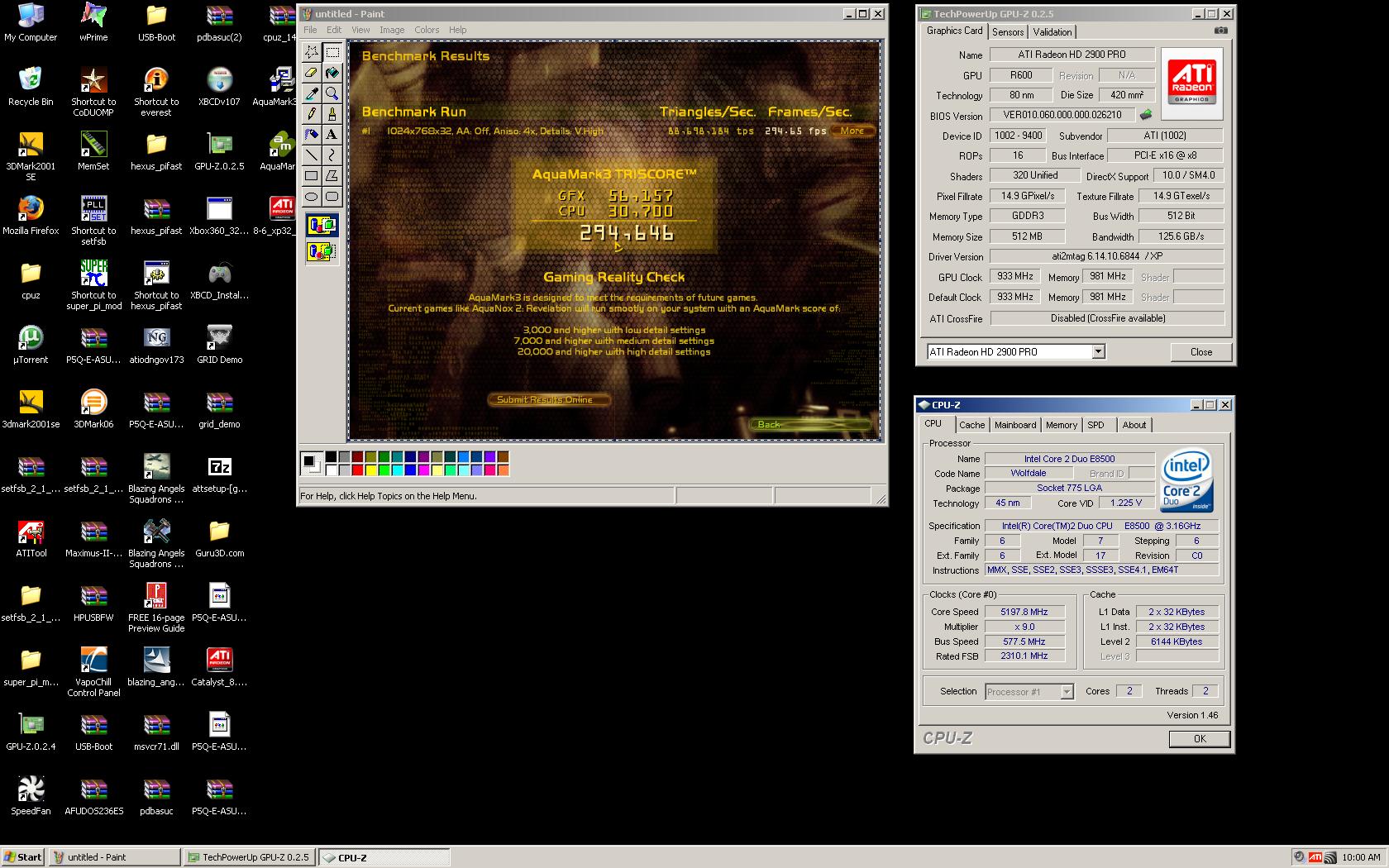Open the Help menu in Paint
Viewport: 1389px width, 868px height.
pyautogui.click(x=457, y=30)
